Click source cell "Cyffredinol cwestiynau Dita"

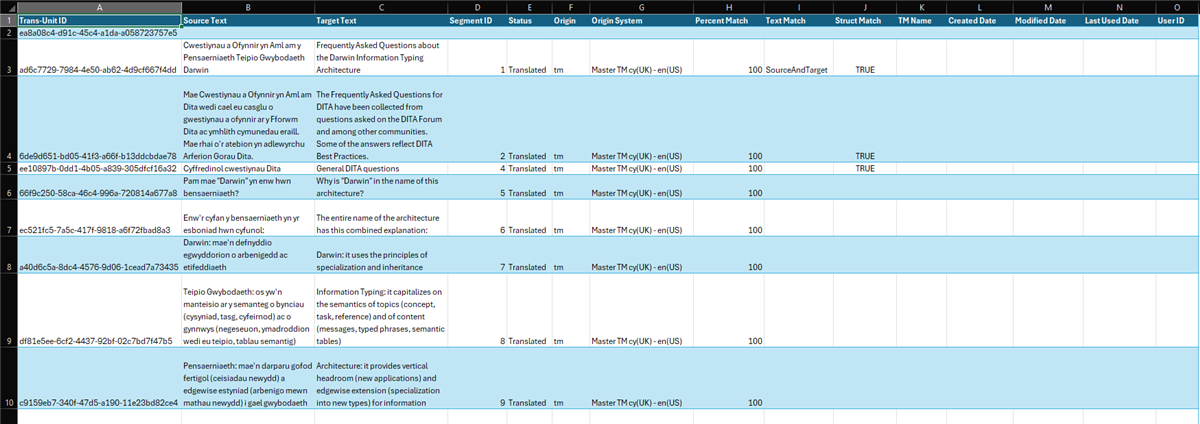point(247,168)
